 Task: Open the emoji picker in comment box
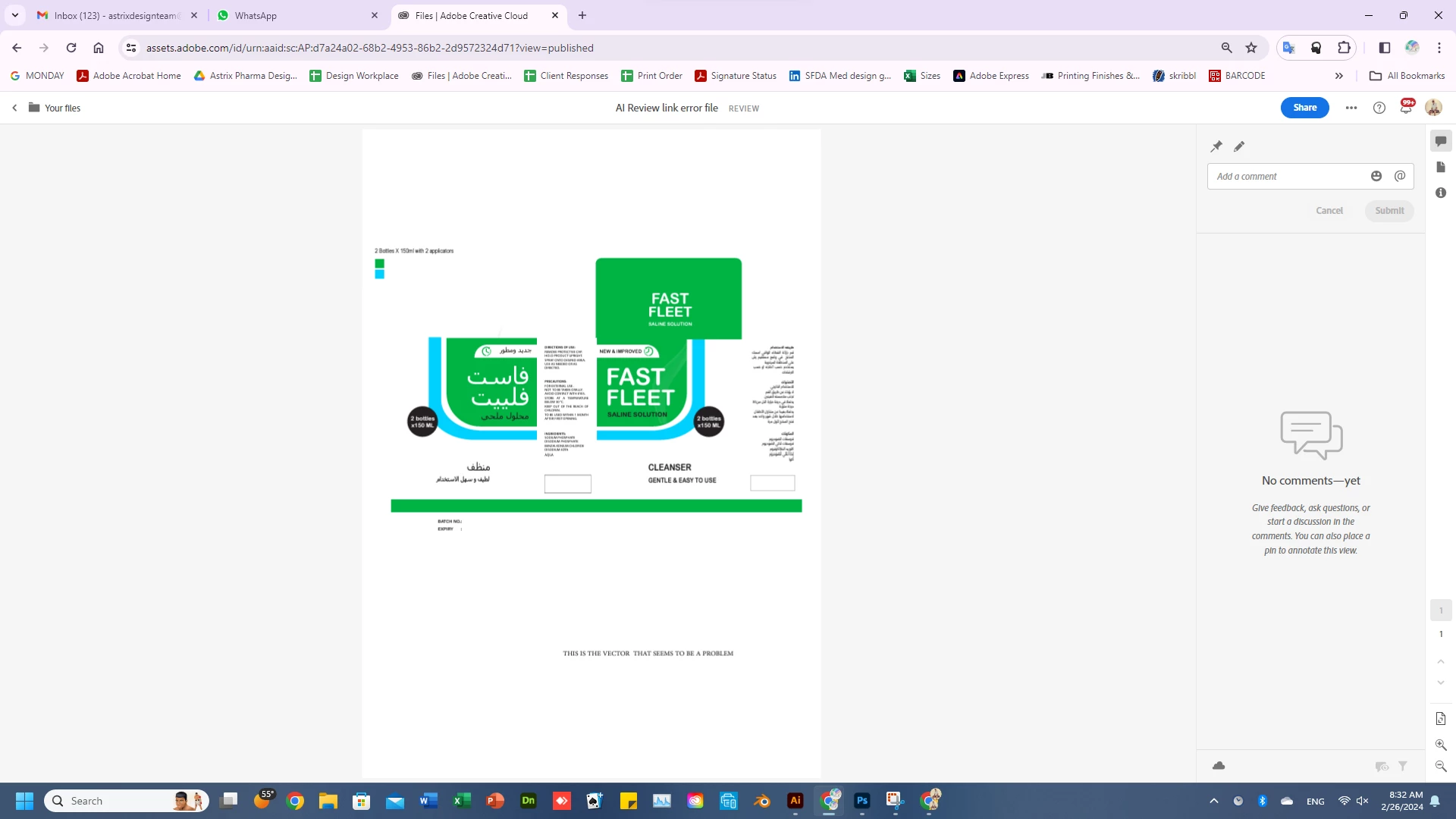click(x=1376, y=176)
